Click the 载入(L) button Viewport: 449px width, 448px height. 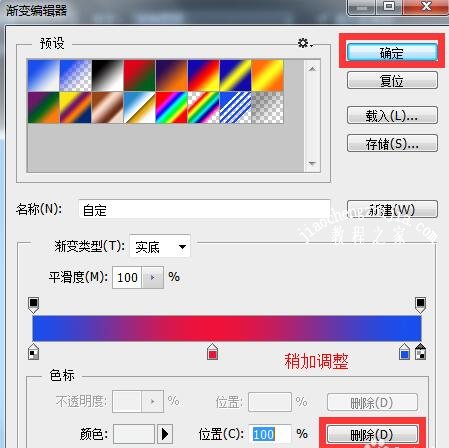pos(392,115)
